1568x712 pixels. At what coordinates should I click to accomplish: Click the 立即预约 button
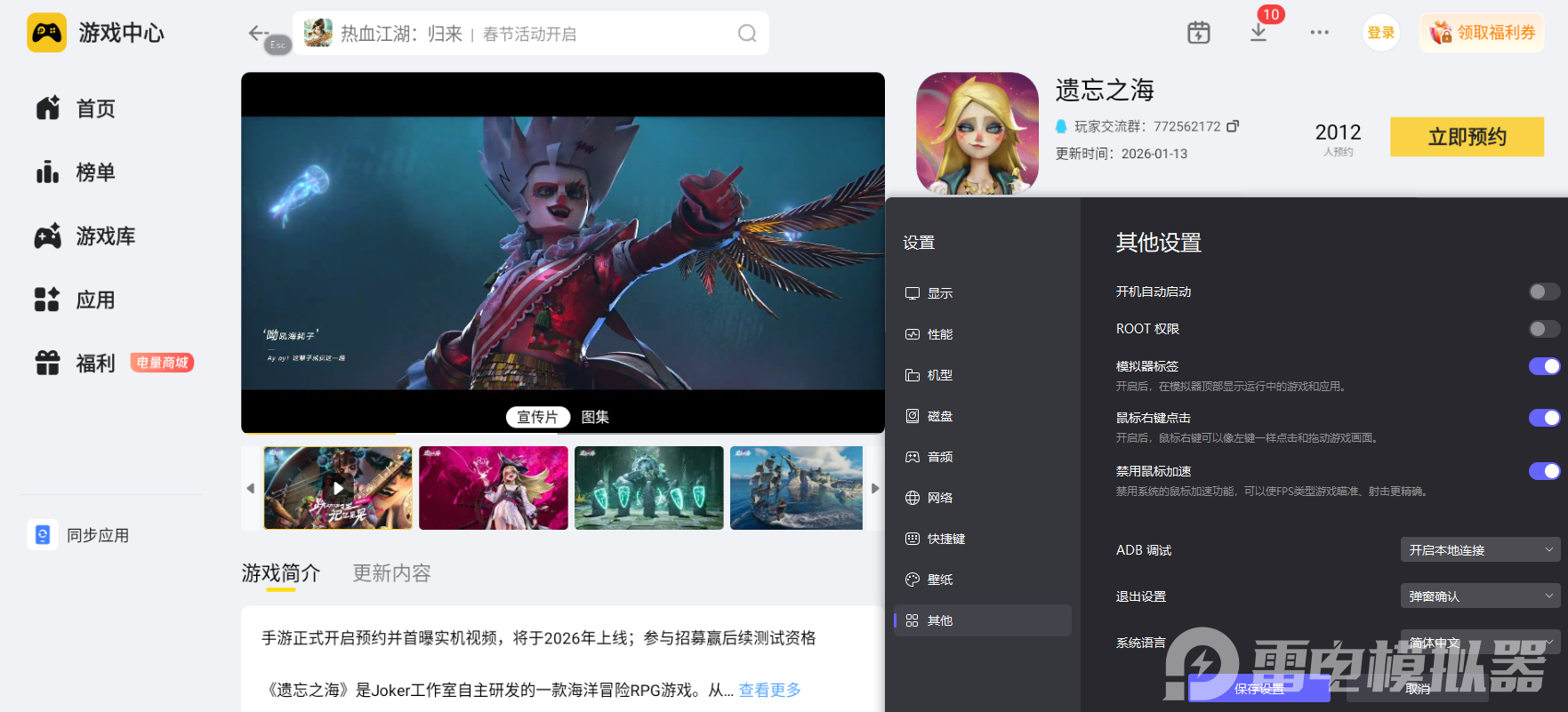[1467, 137]
